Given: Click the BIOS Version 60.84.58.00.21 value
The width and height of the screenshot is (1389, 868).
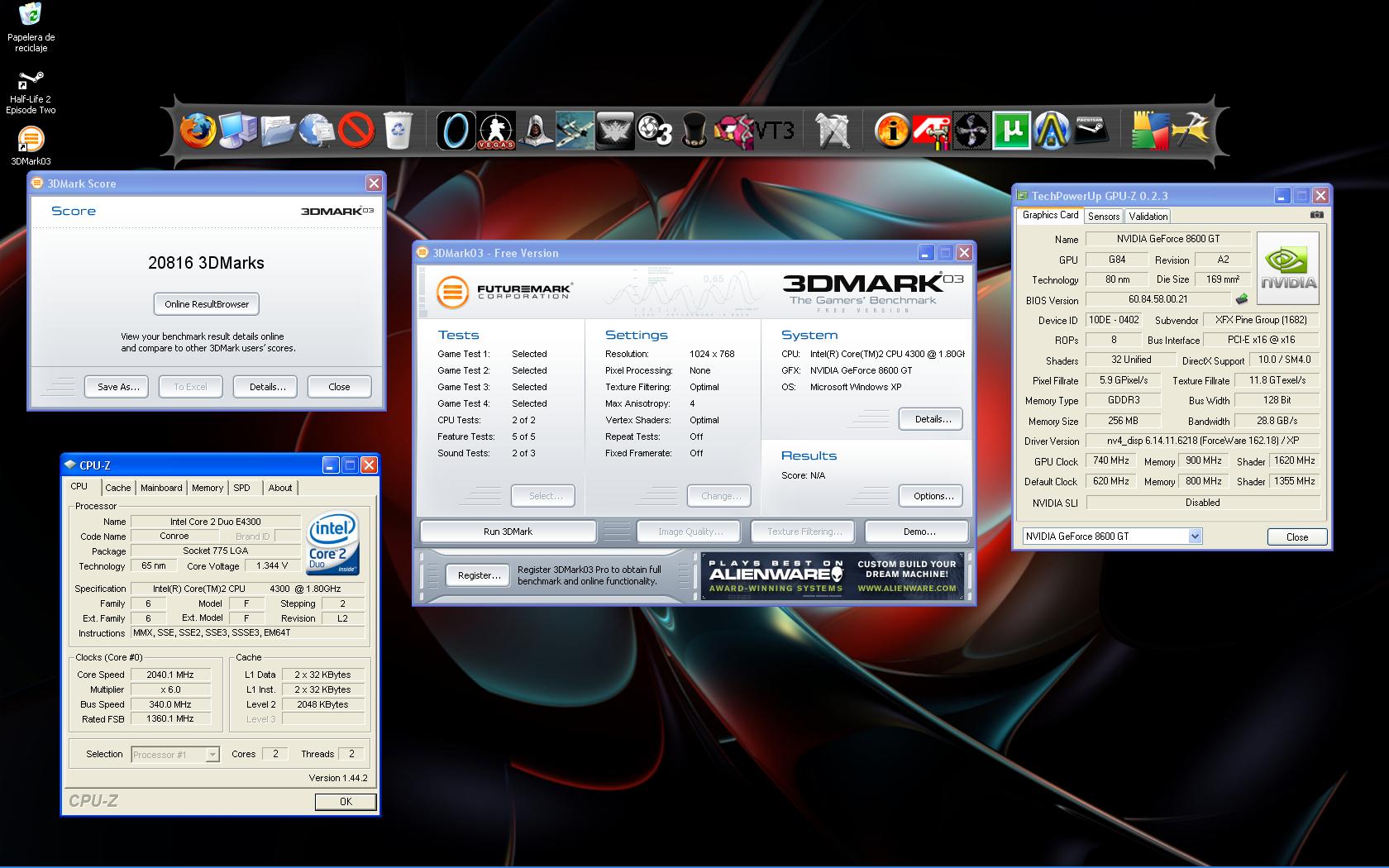Looking at the screenshot, I should click(x=1157, y=299).
